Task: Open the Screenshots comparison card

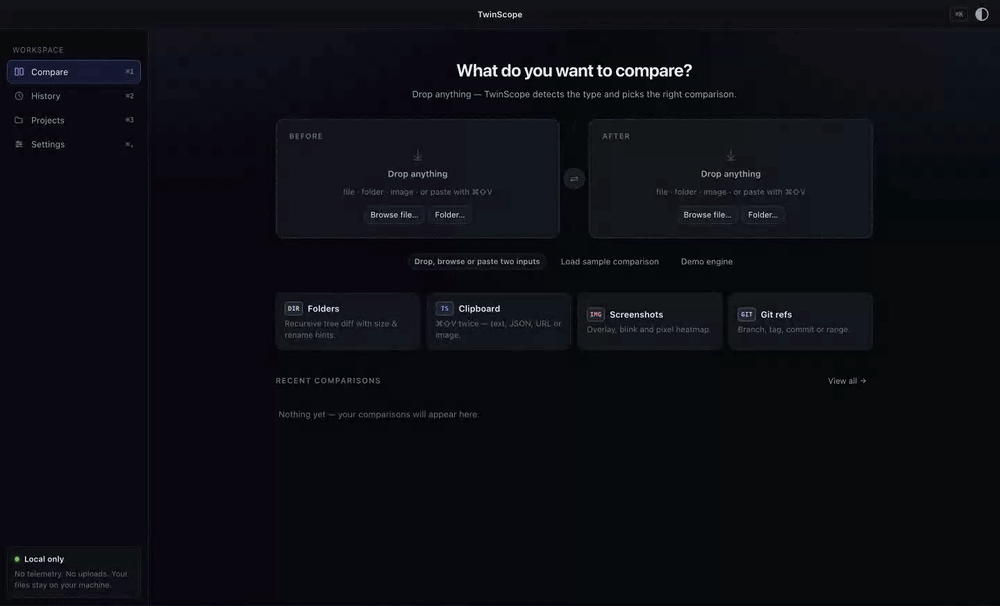Action: point(650,321)
